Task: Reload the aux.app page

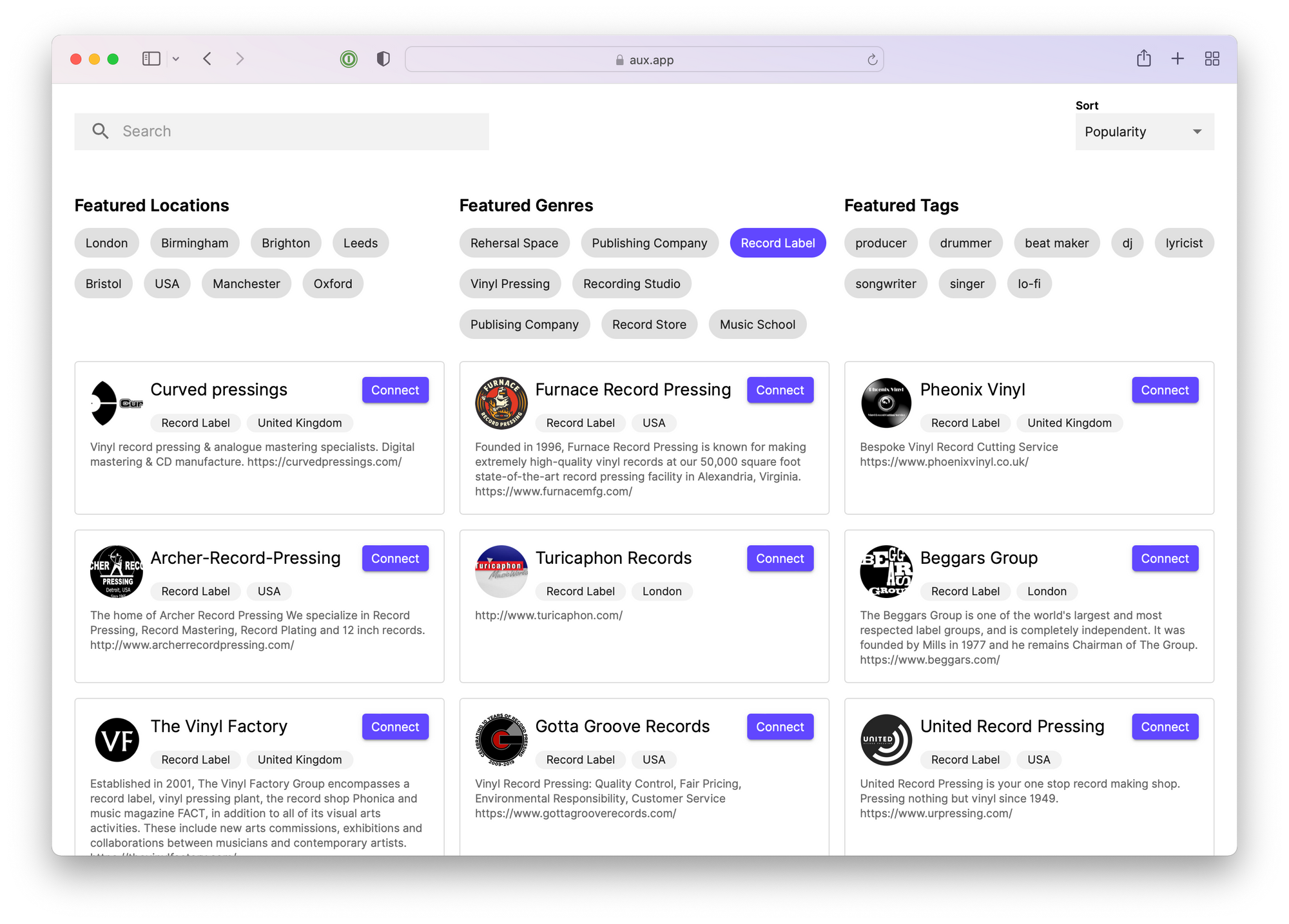Action: pos(872,60)
